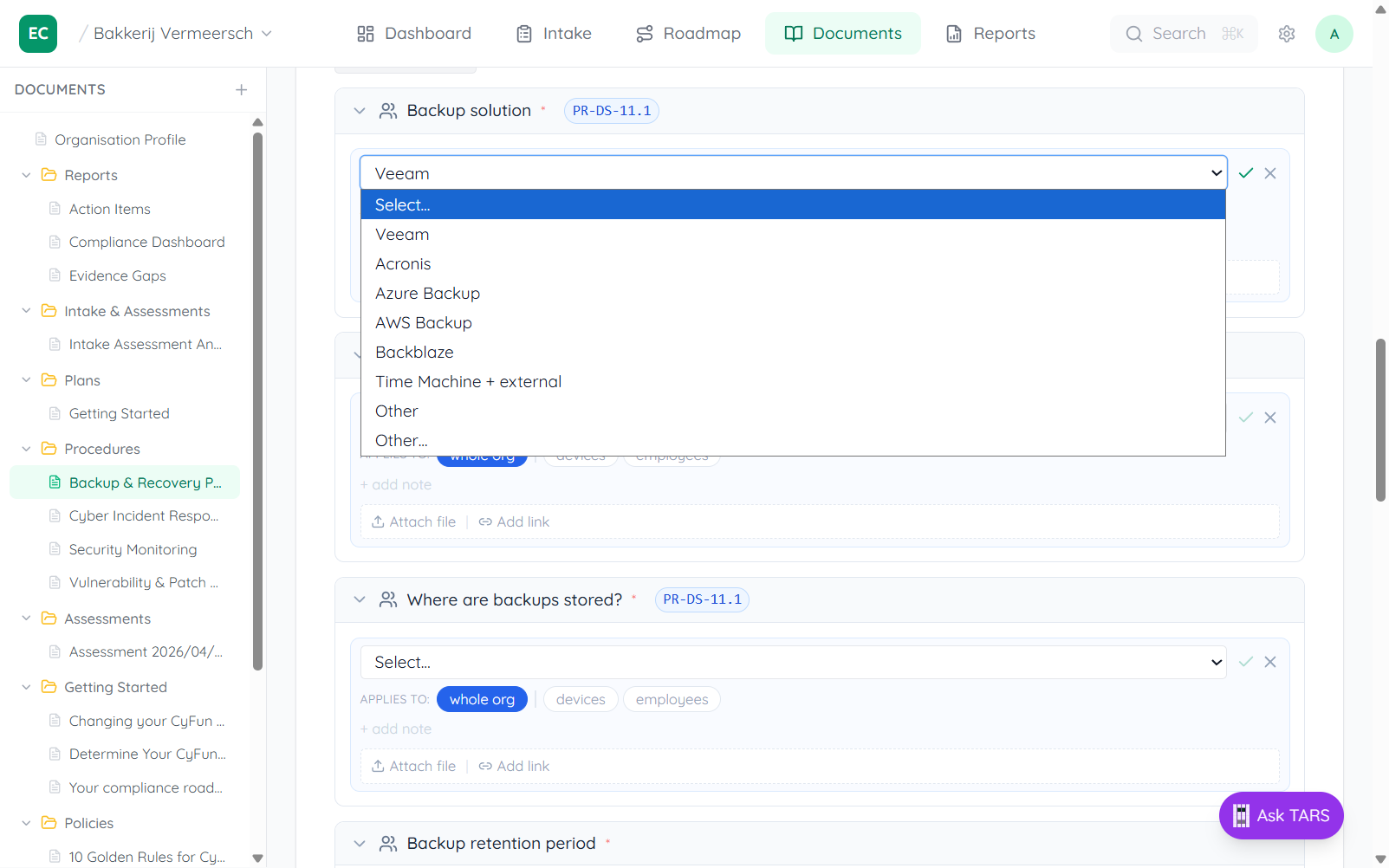Deselect the 'whole org' tag

pyautogui.click(x=482, y=699)
